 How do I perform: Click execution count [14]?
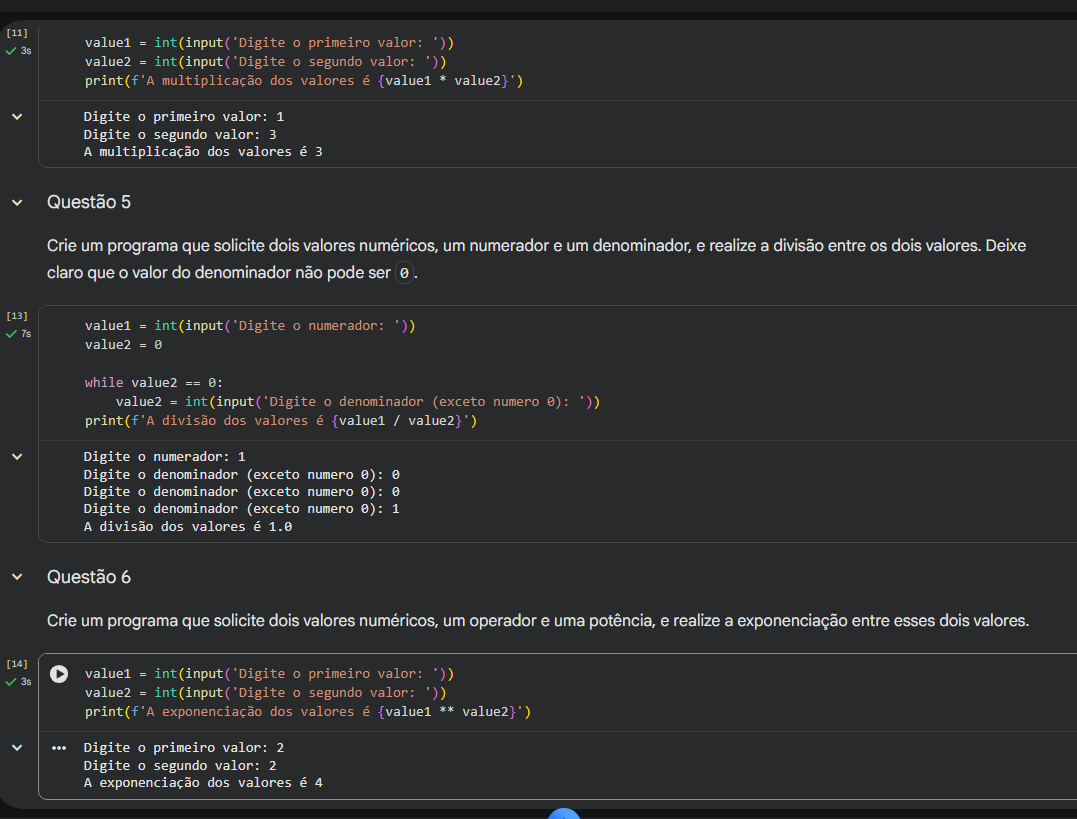point(17,664)
